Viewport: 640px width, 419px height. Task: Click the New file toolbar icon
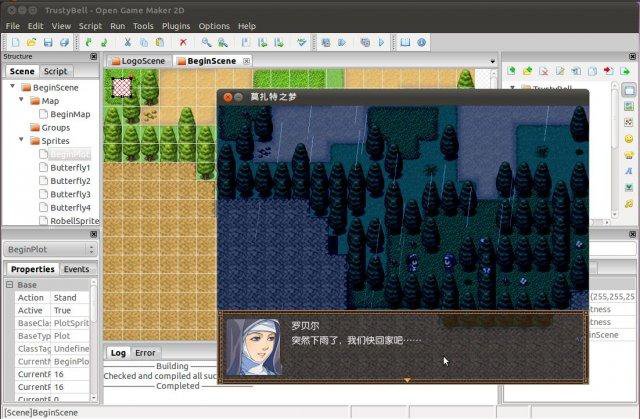[15, 42]
